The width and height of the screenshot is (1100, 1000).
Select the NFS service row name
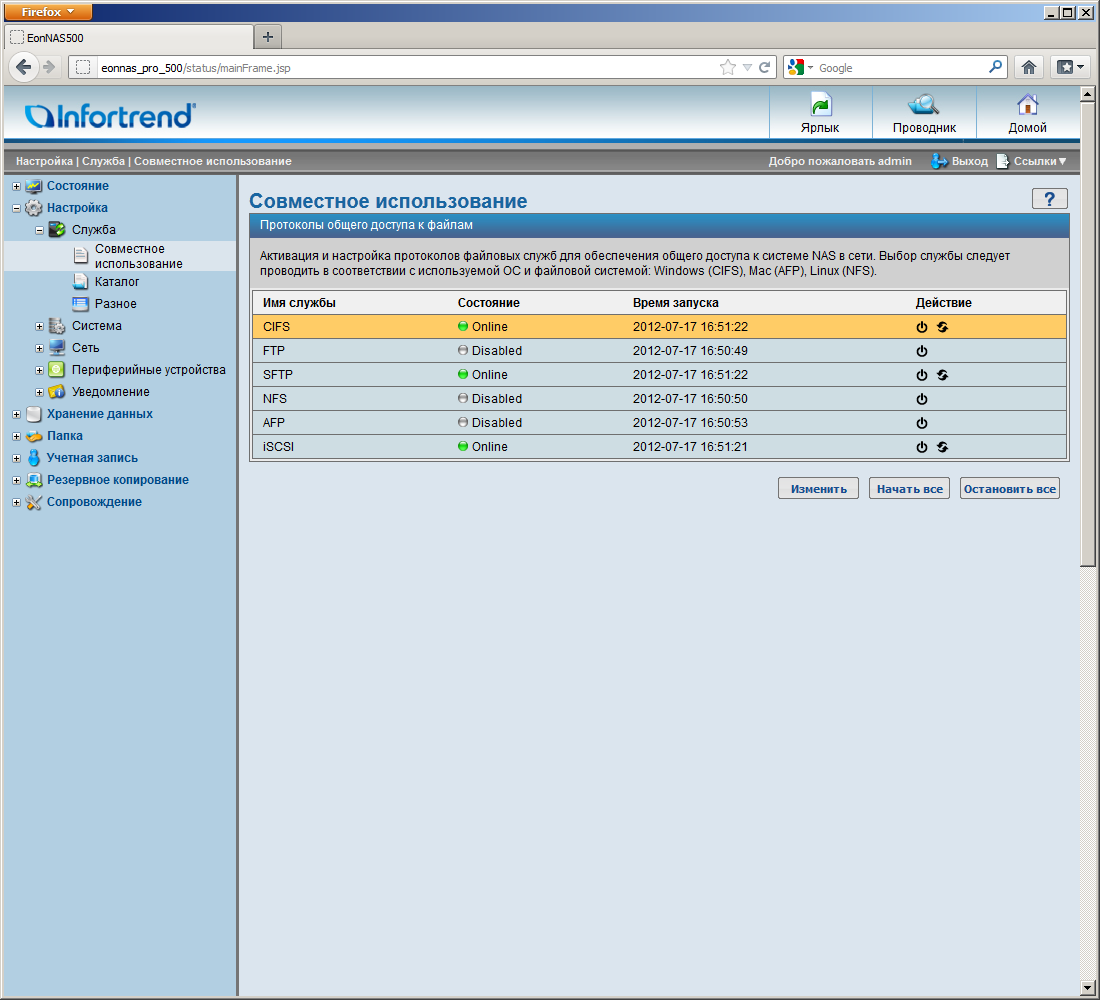pyautogui.click(x=274, y=399)
